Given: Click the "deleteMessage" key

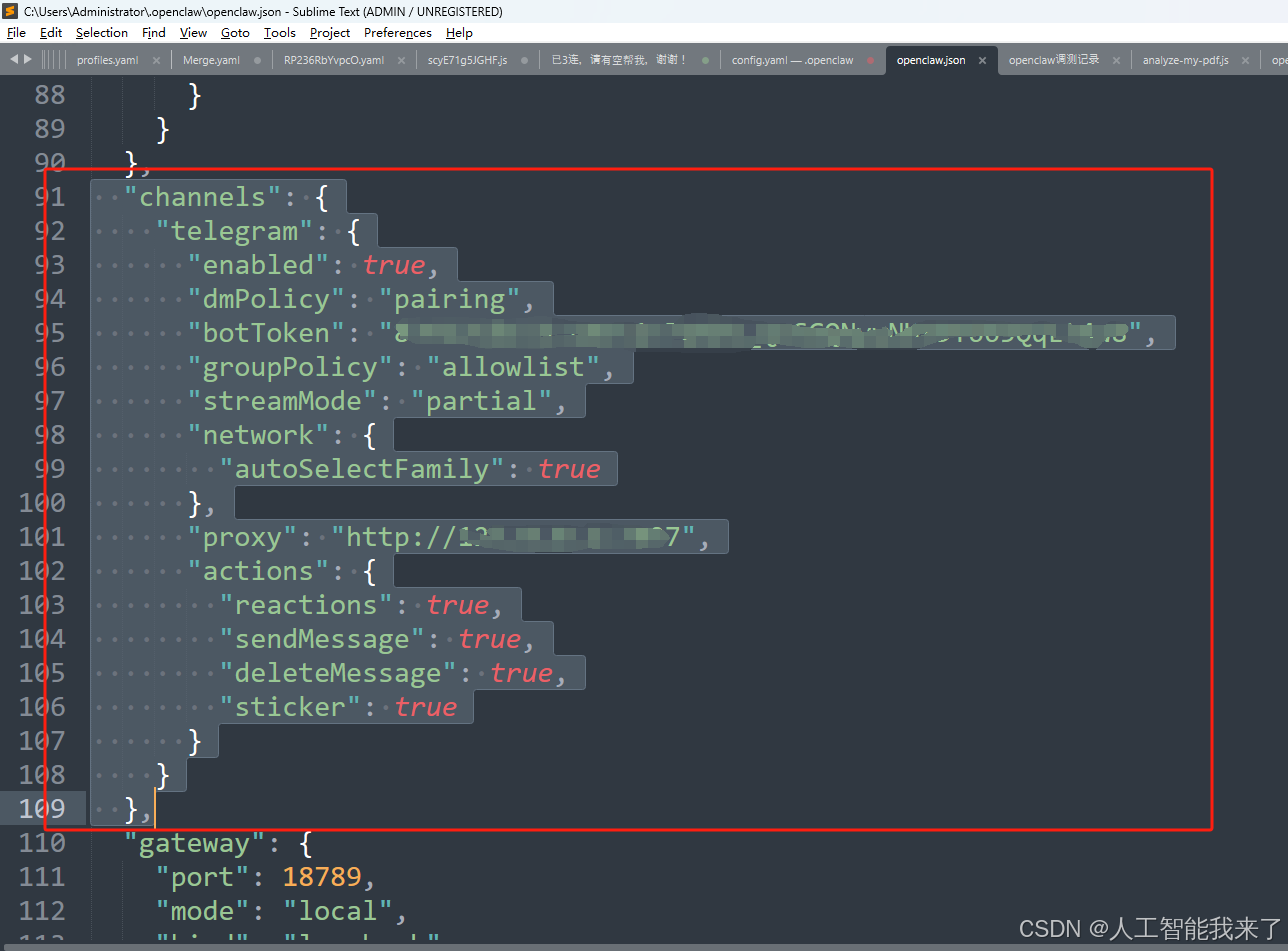Looking at the screenshot, I should click(338, 672).
